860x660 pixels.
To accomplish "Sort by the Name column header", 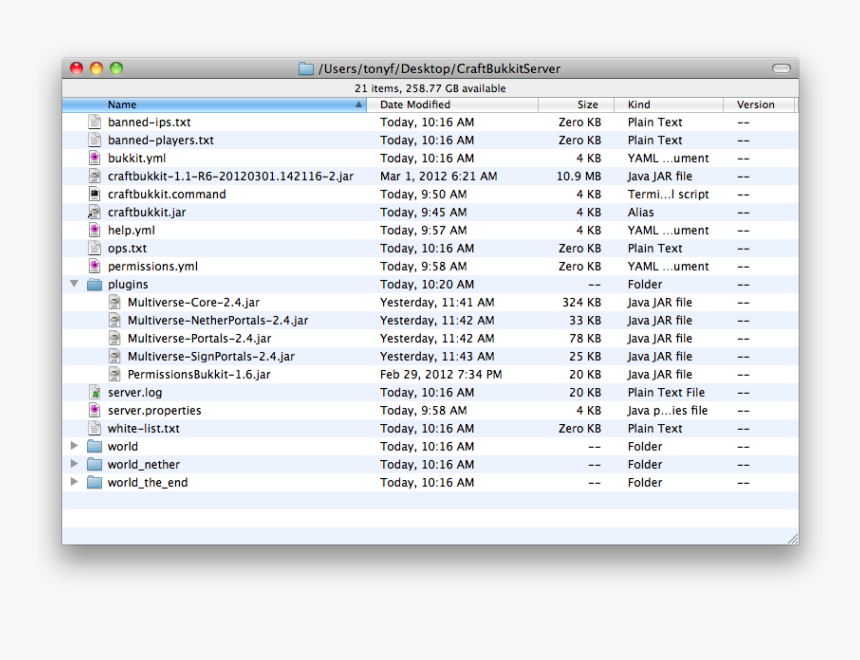I will tap(214, 105).
